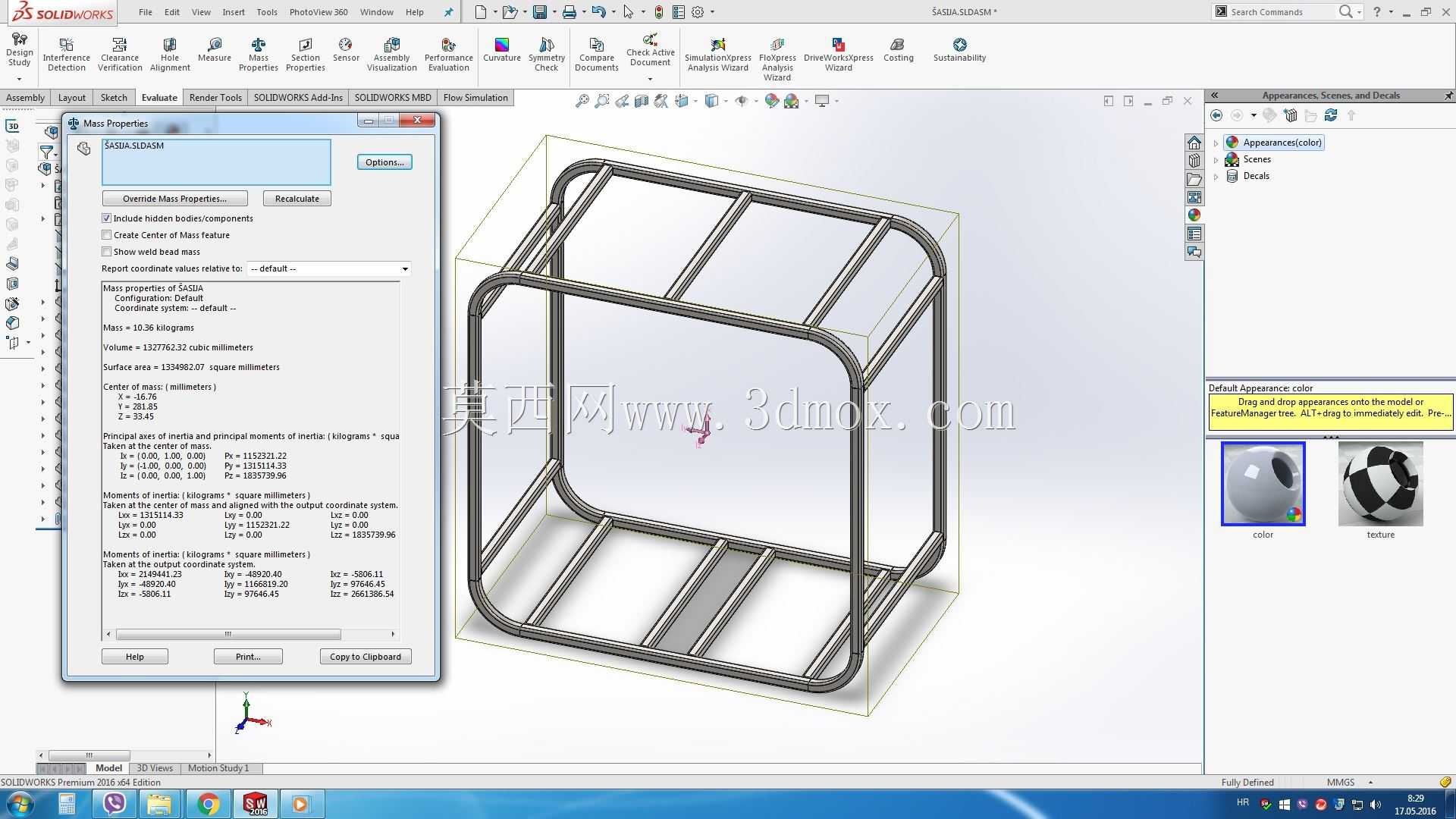Click Override Mass Properties button
1456x819 pixels.
click(x=174, y=199)
